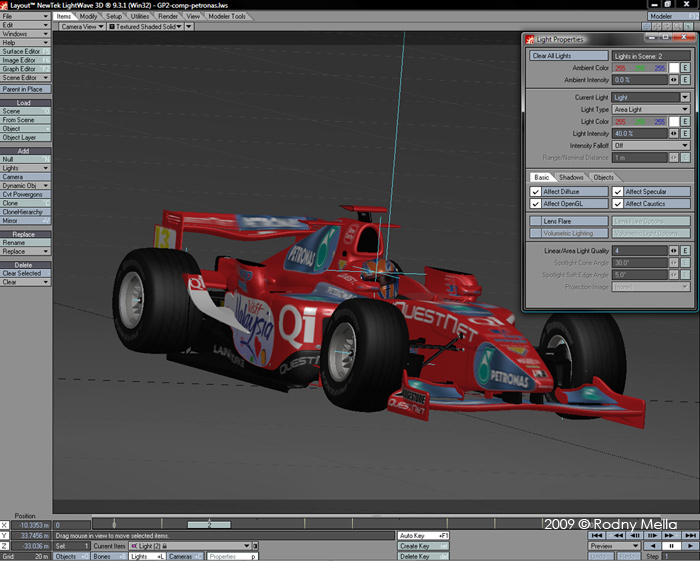
Task: Click the Ambient Color envelope E button
Action: [x=686, y=68]
